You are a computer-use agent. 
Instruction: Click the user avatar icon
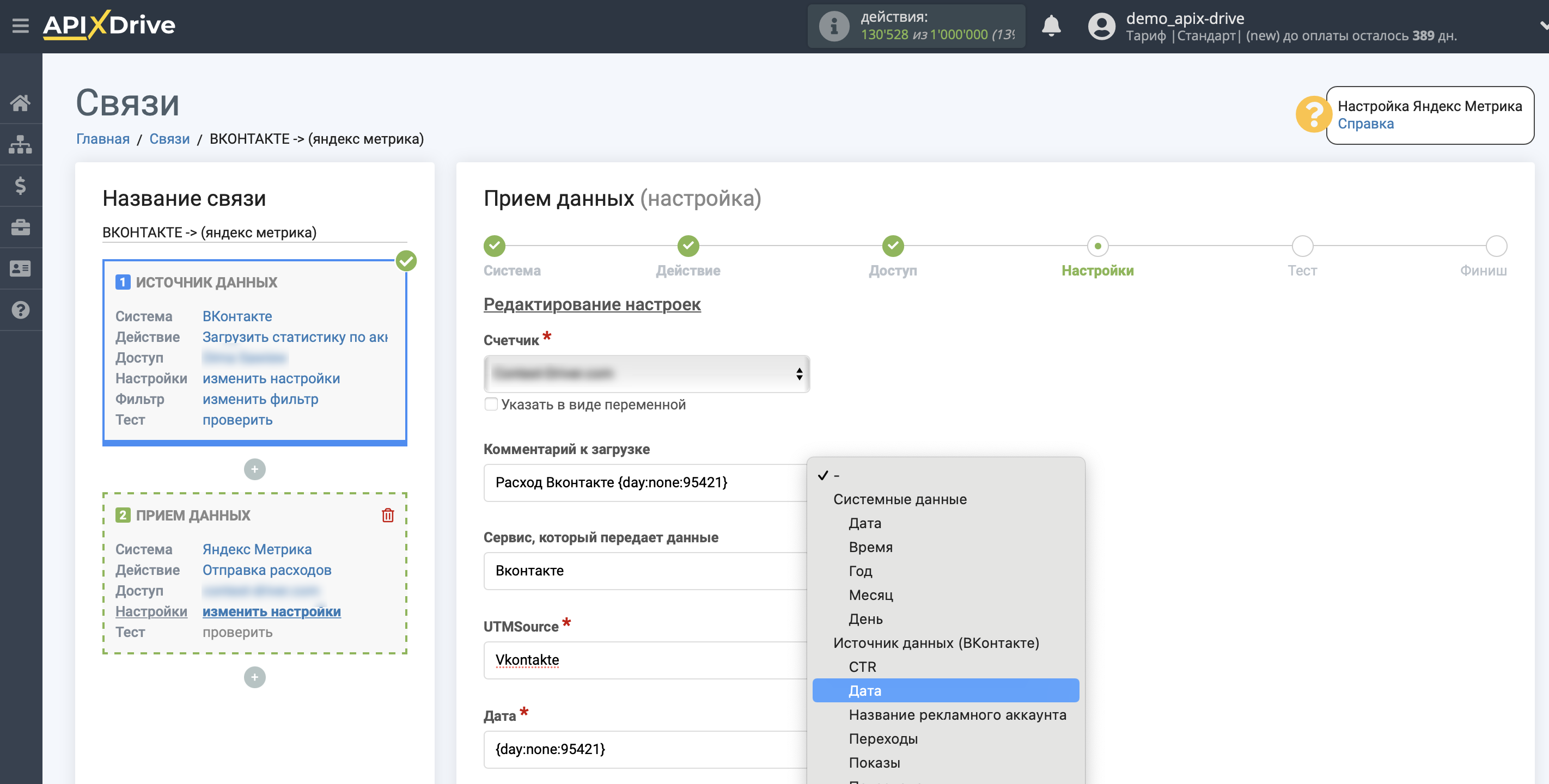point(1101,27)
